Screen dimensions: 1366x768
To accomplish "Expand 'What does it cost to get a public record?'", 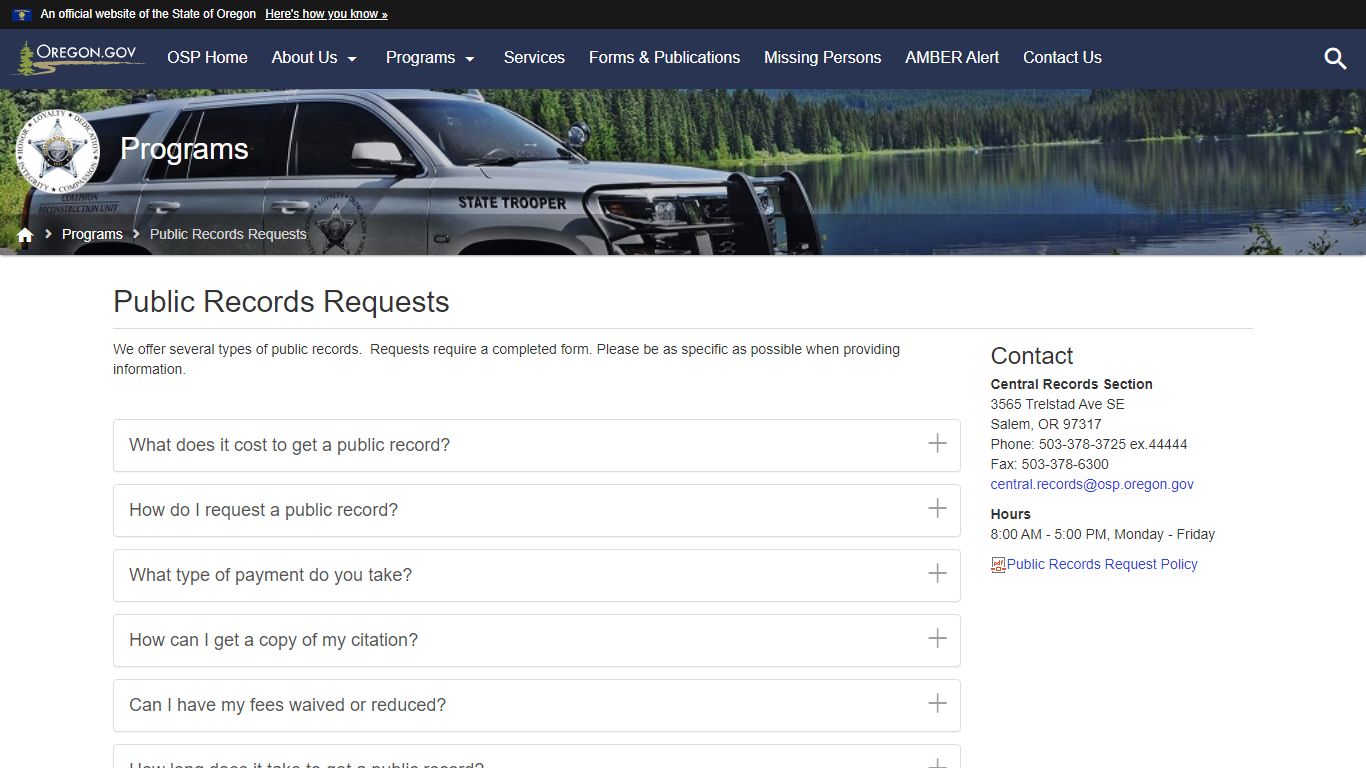I will coord(537,445).
